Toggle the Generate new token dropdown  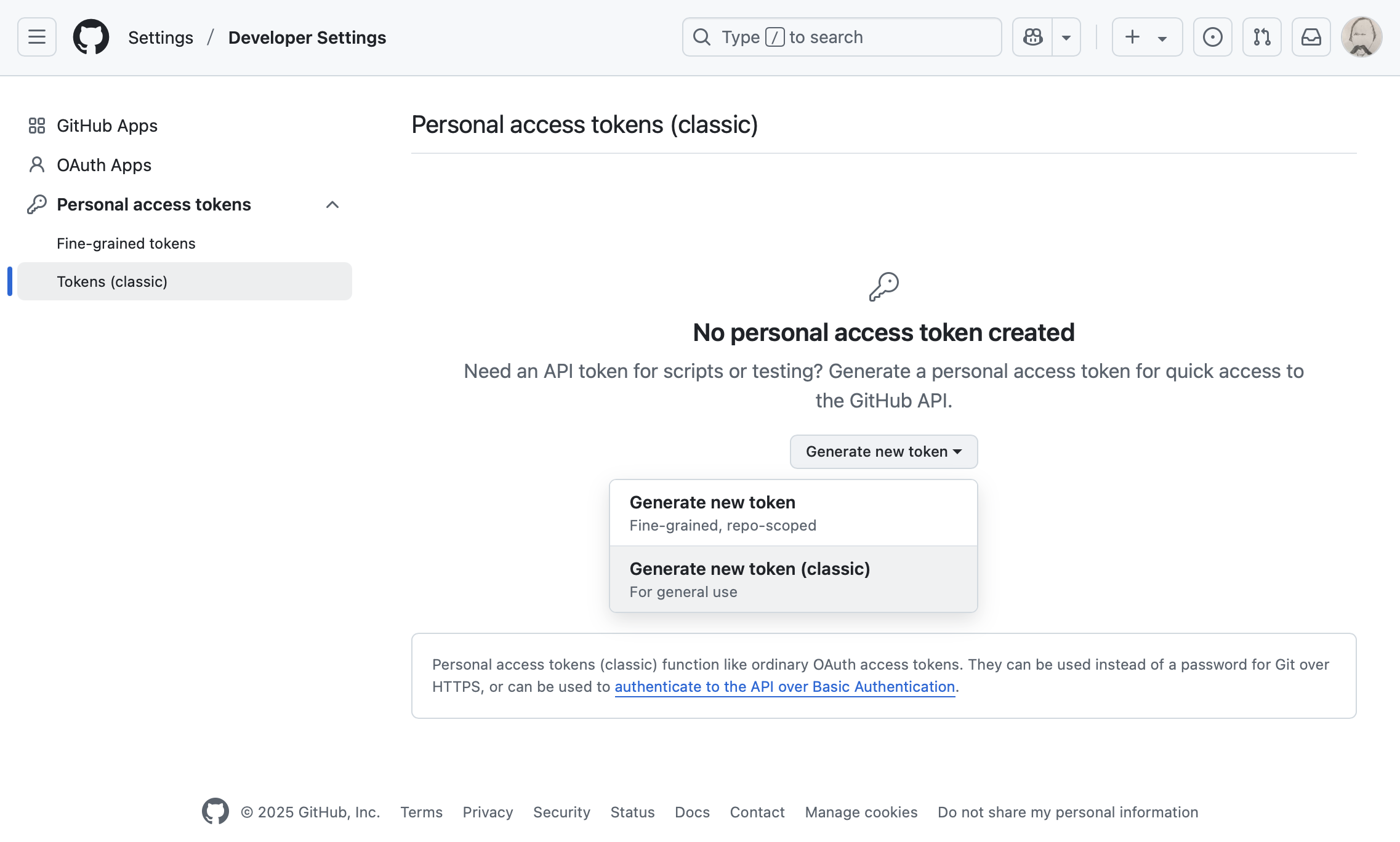tap(883, 452)
